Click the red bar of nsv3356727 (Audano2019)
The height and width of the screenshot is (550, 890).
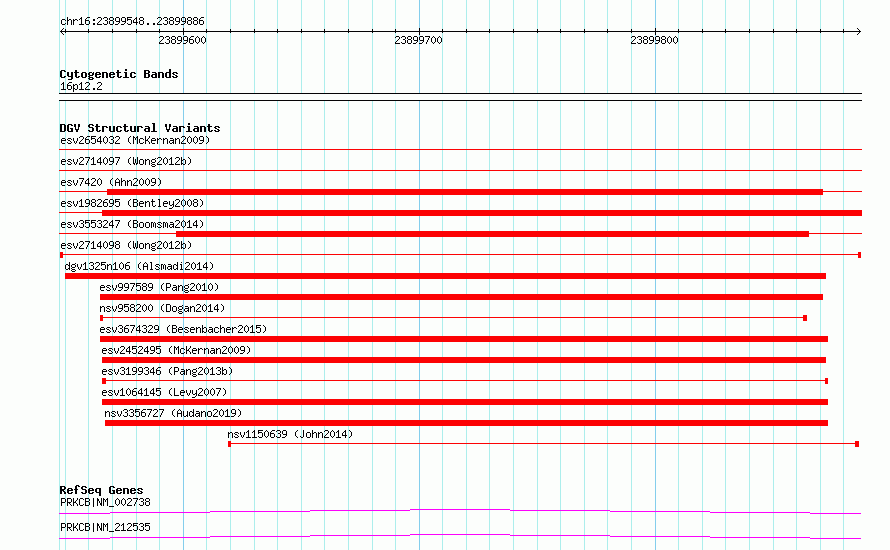467,423
